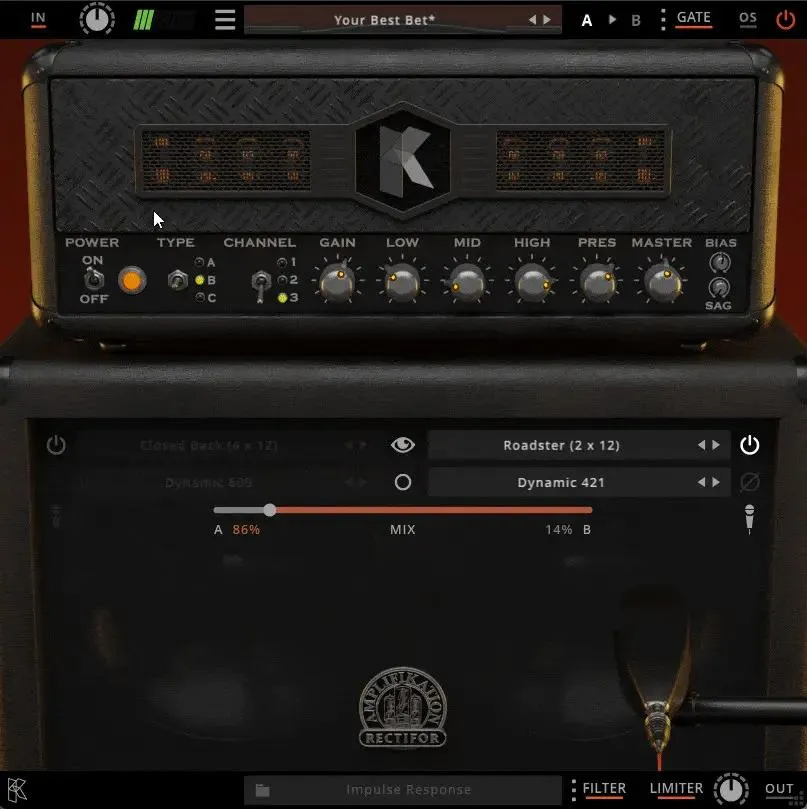The width and height of the screenshot is (807, 809).
Task: Toggle the OUT button
Action: (779, 789)
